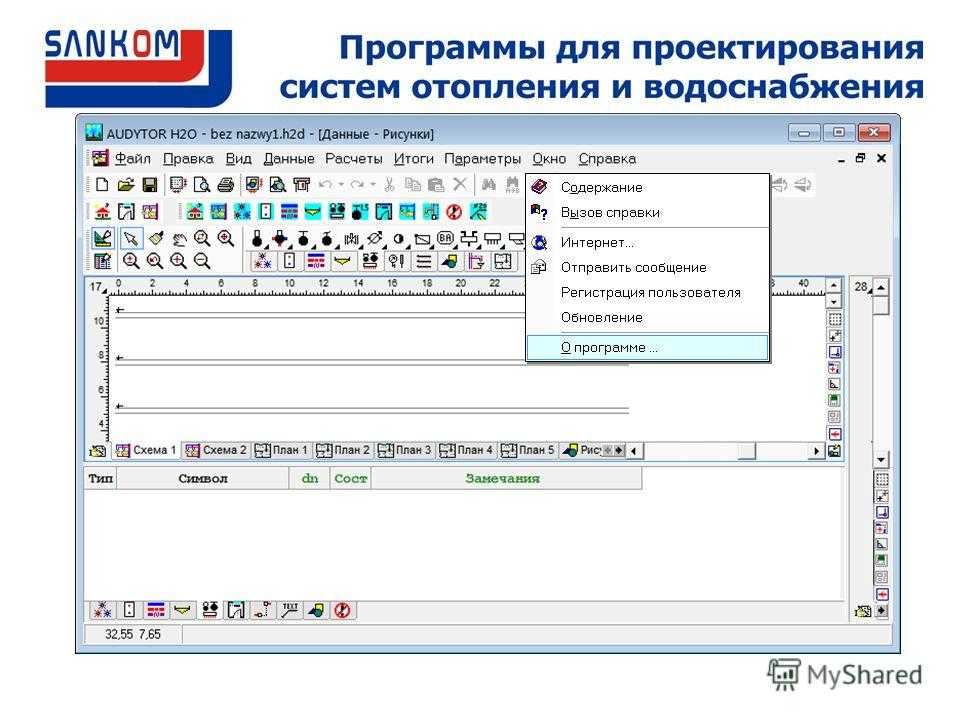Switch to the Схема 2 tab
The height and width of the screenshot is (720, 960).
tap(216, 450)
